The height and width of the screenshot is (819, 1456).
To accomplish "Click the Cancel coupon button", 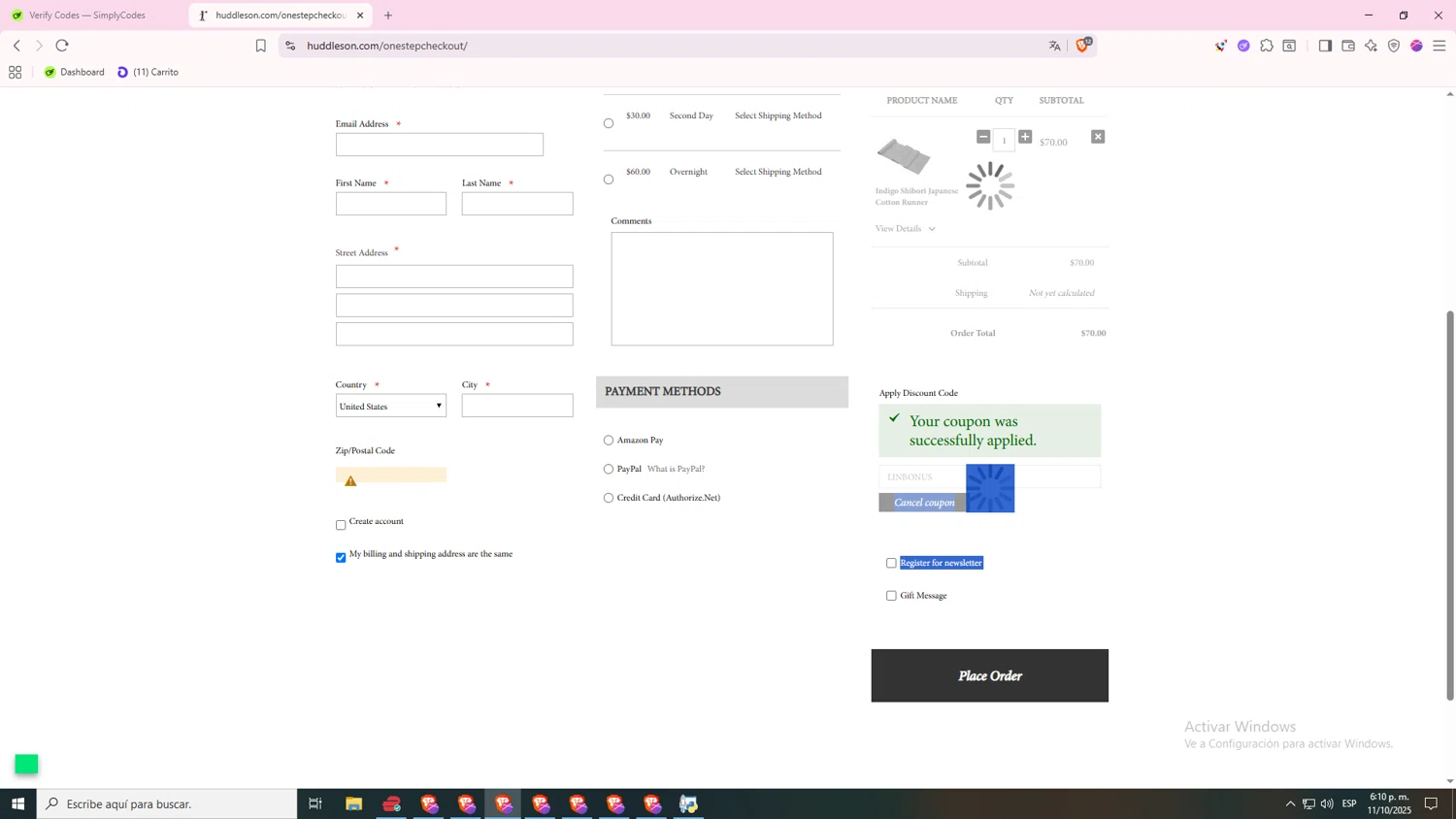I will click(923, 503).
